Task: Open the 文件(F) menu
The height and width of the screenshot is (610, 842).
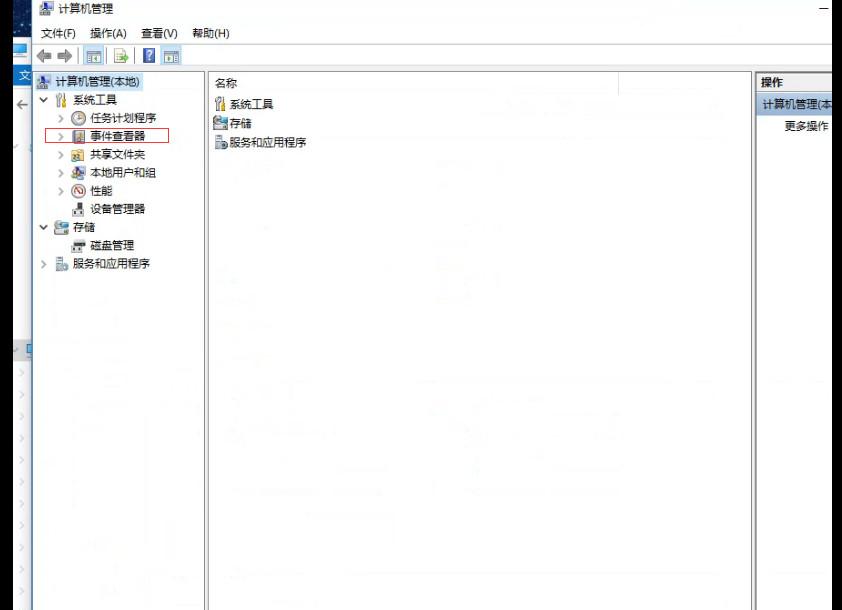Action: pos(59,33)
